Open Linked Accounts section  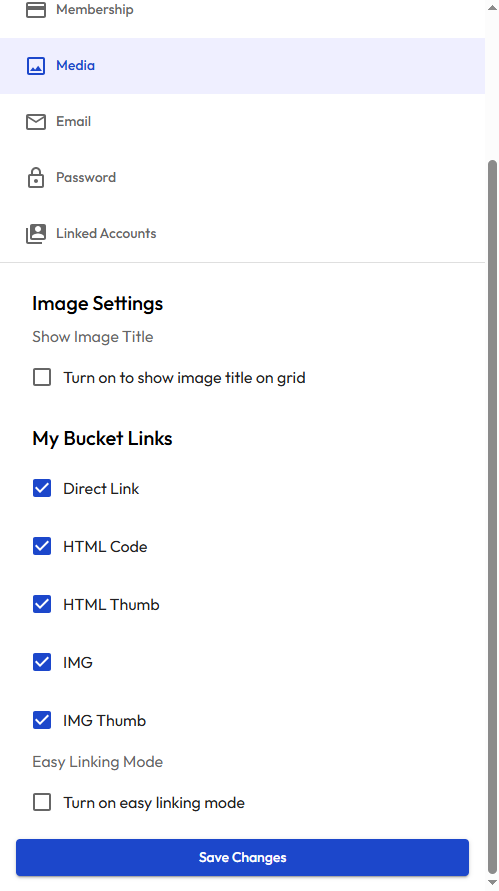click(242, 234)
